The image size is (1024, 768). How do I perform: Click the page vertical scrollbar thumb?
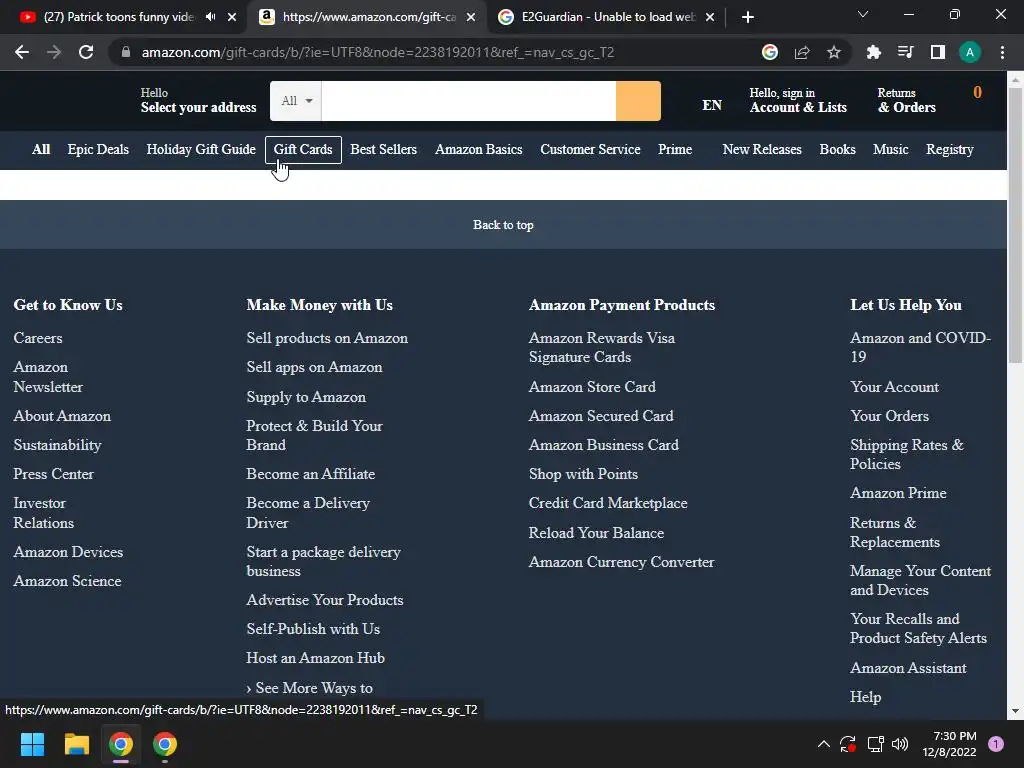coord(1015,225)
